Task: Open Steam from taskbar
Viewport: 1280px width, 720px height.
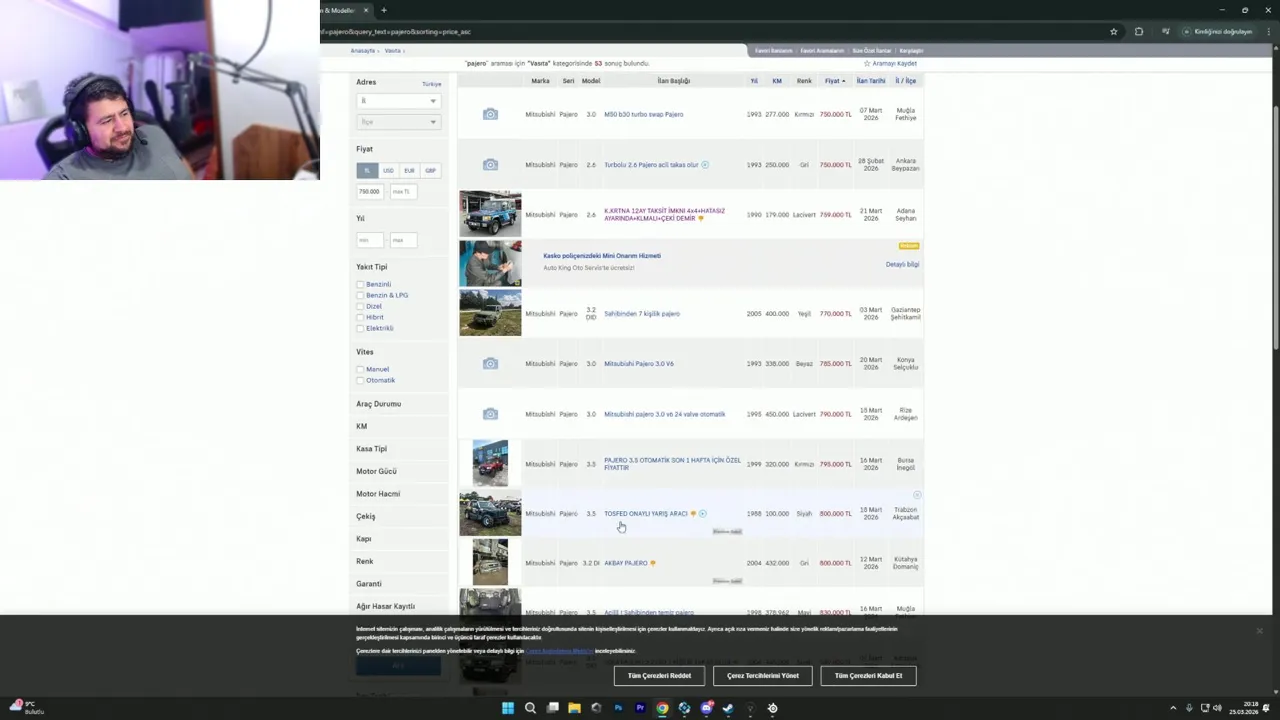Action: (728, 708)
